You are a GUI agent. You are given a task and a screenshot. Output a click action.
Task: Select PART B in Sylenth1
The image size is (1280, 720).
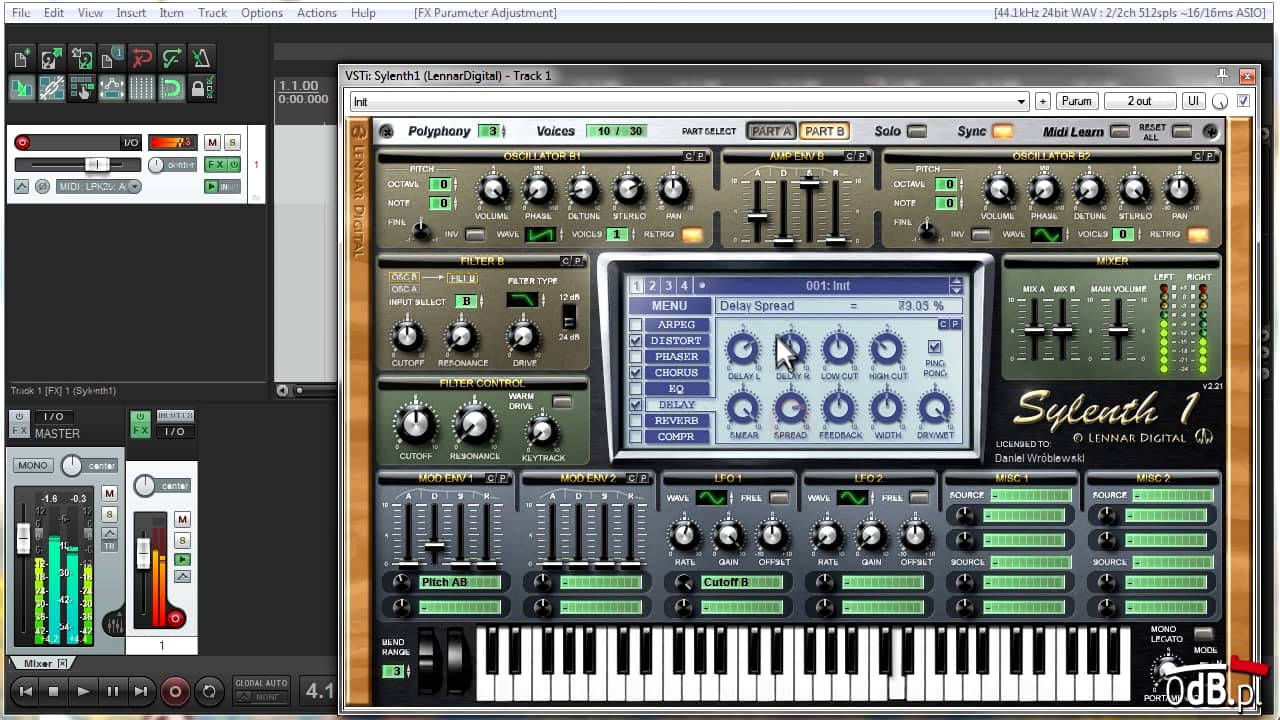pos(824,131)
